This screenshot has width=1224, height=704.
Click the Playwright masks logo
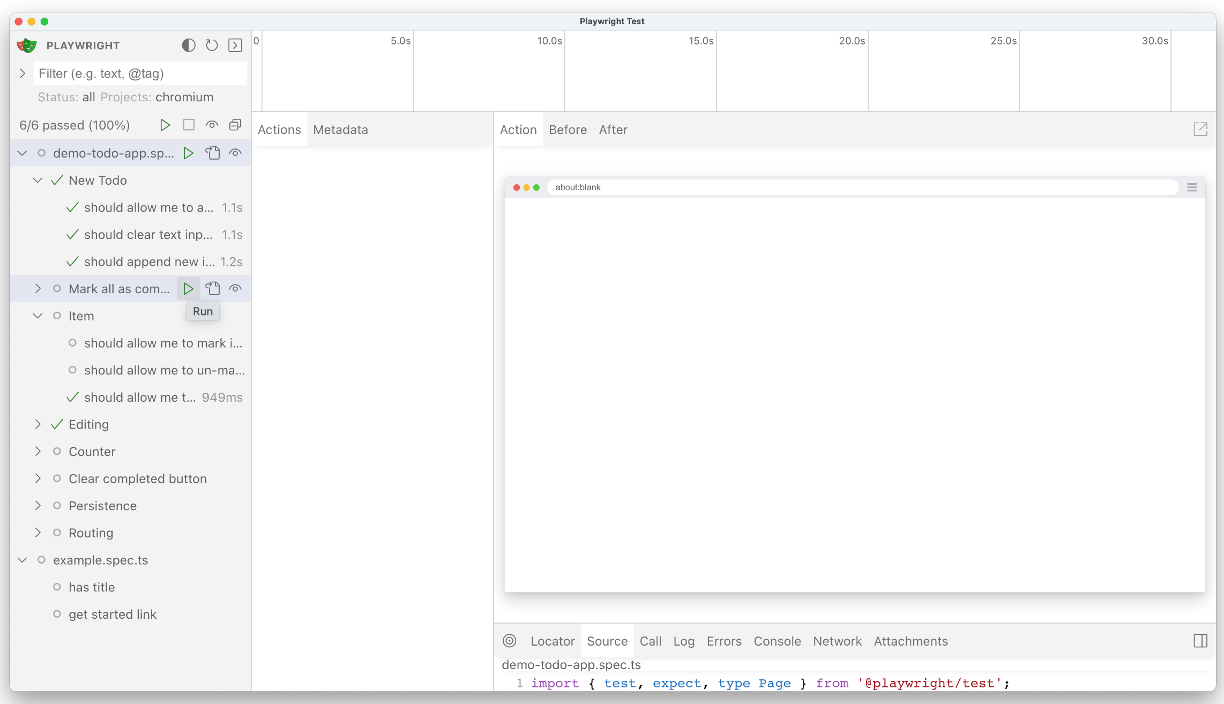[27, 45]
